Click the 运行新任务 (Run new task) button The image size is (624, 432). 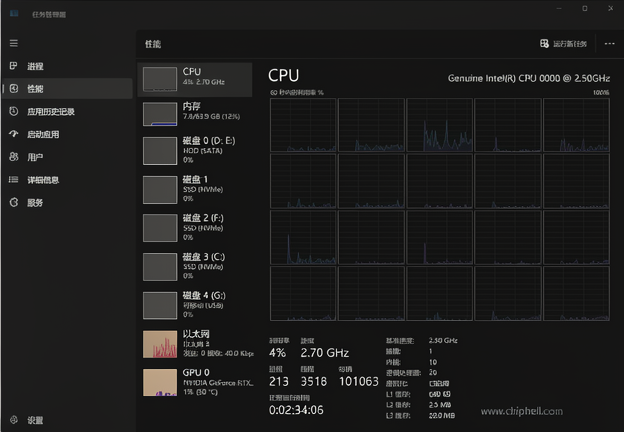click(x=563, y=44)
